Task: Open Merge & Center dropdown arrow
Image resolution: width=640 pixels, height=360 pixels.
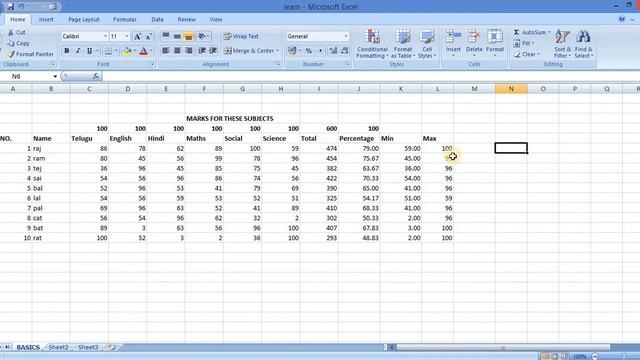Action: pos(278,51)
